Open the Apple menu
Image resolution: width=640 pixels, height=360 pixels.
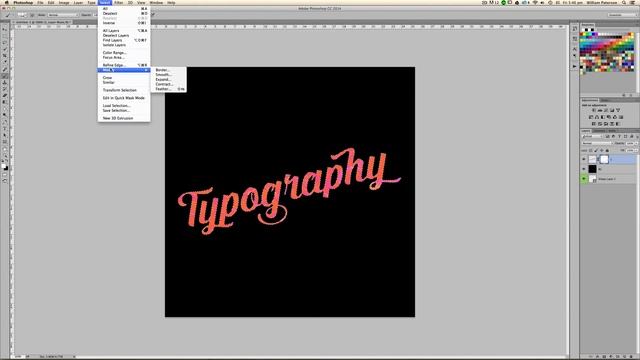point(6,2)
